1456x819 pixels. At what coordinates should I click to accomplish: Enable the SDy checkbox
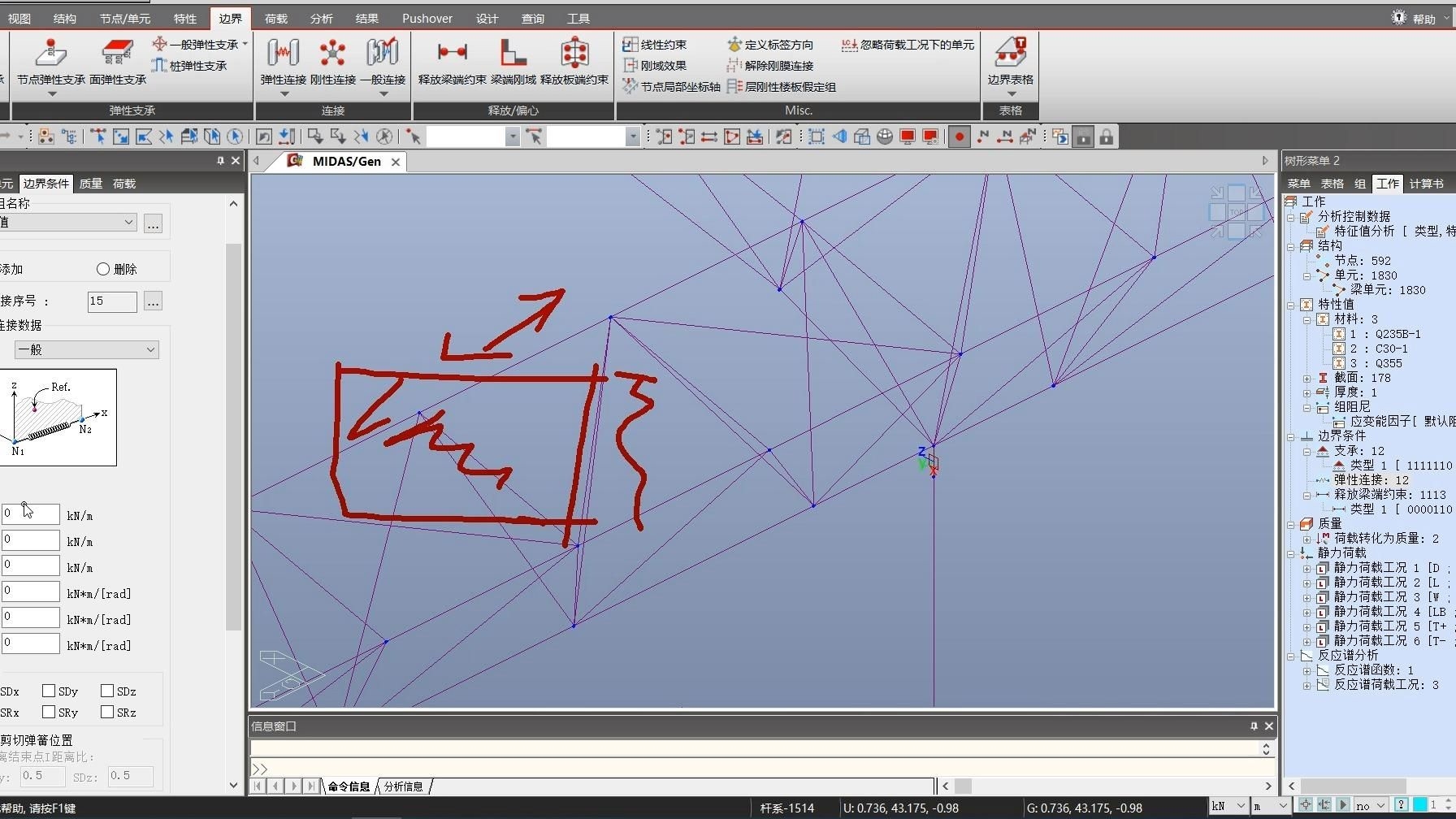[49, 691]
